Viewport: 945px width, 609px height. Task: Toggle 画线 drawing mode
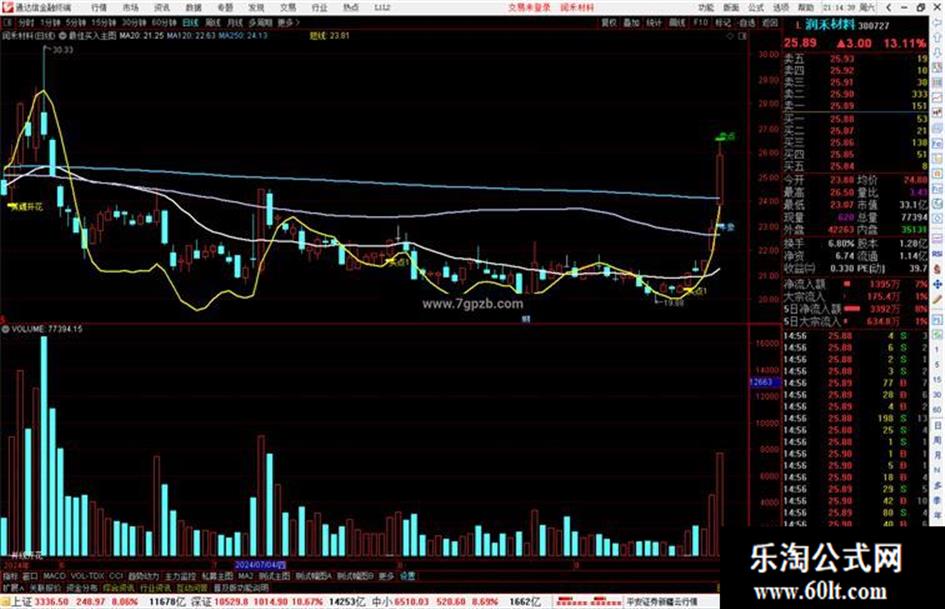click(x=677, y=22)
